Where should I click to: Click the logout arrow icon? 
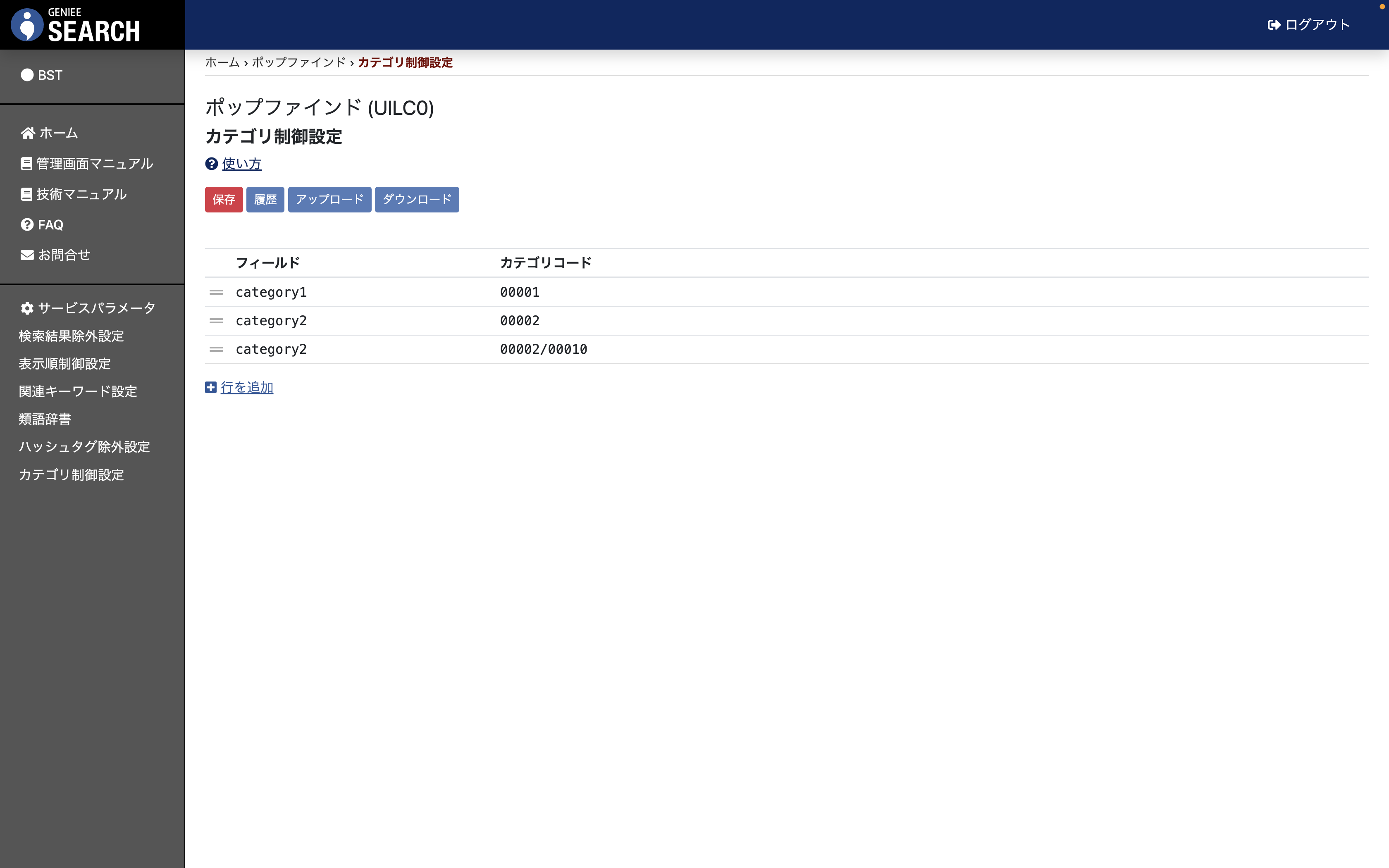(x=1274, y=25)
